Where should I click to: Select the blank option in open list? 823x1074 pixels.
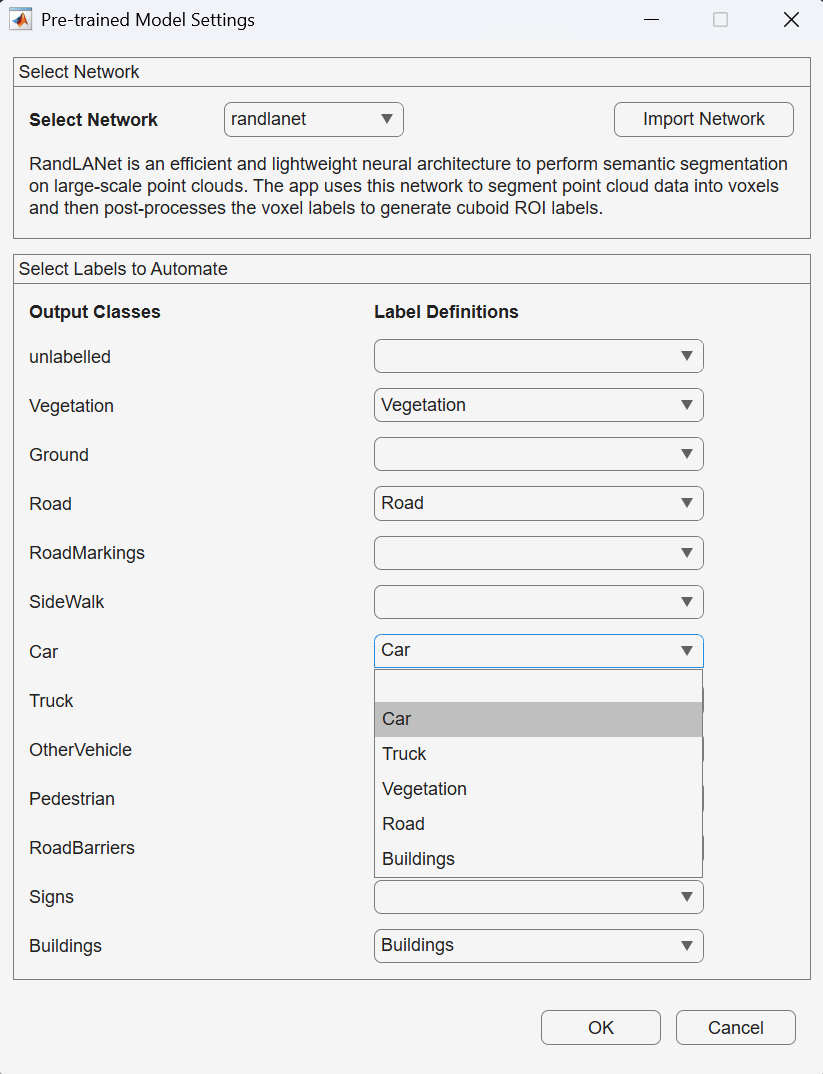click(539, 686)
